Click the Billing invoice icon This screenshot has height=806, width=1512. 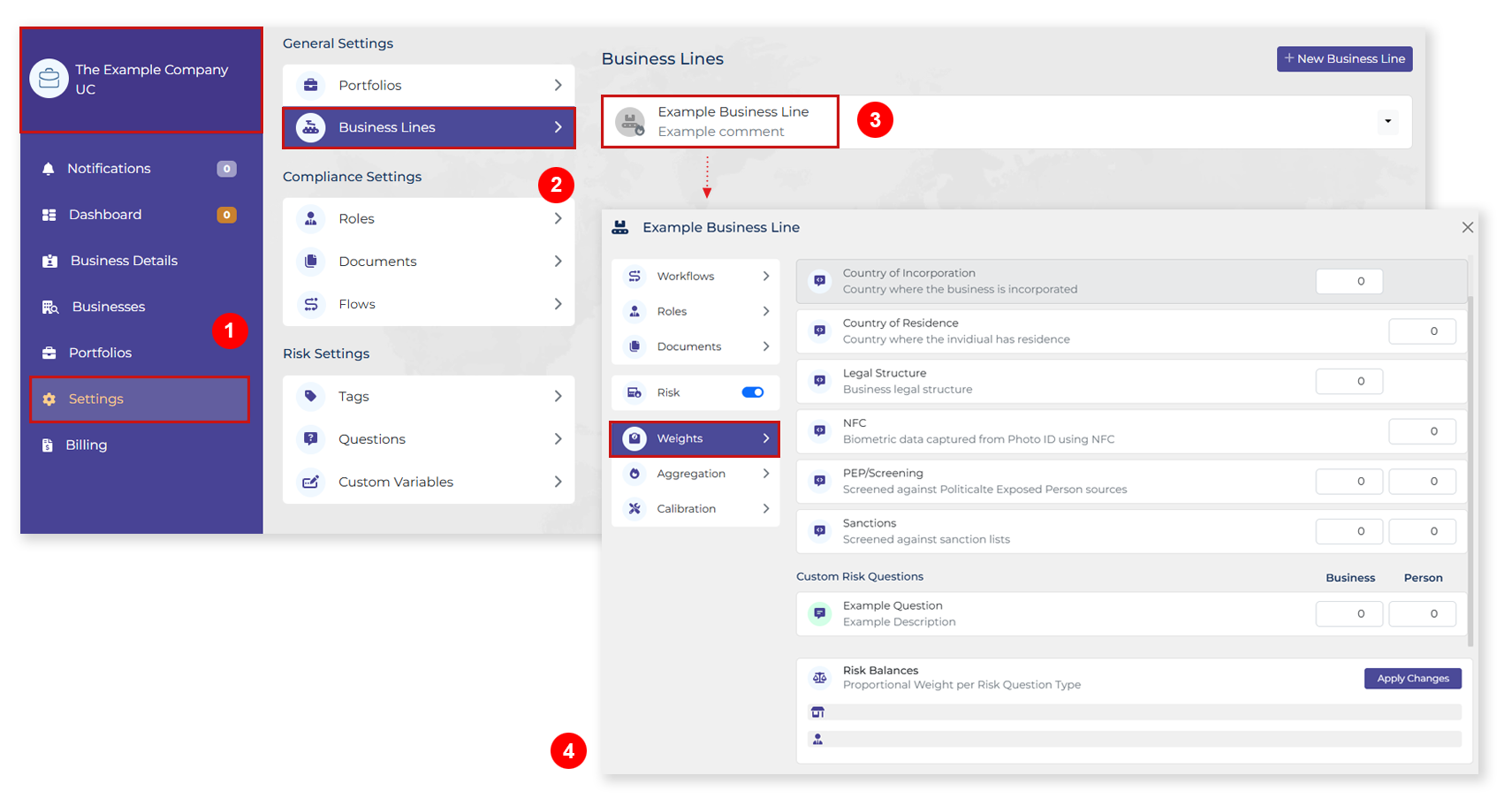tap(47, 445)
